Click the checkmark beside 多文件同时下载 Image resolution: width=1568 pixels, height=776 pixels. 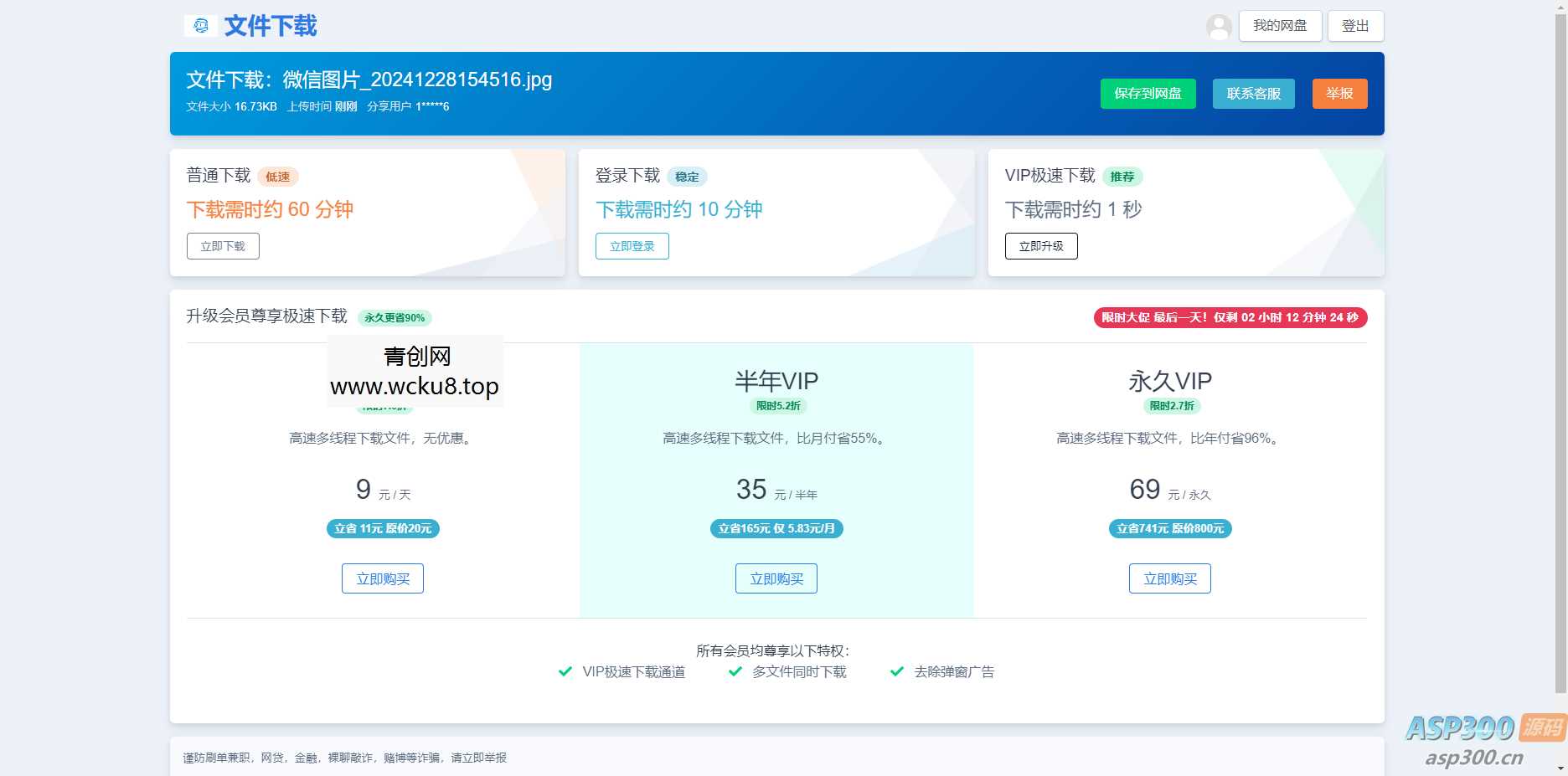(x=735, y=671)
